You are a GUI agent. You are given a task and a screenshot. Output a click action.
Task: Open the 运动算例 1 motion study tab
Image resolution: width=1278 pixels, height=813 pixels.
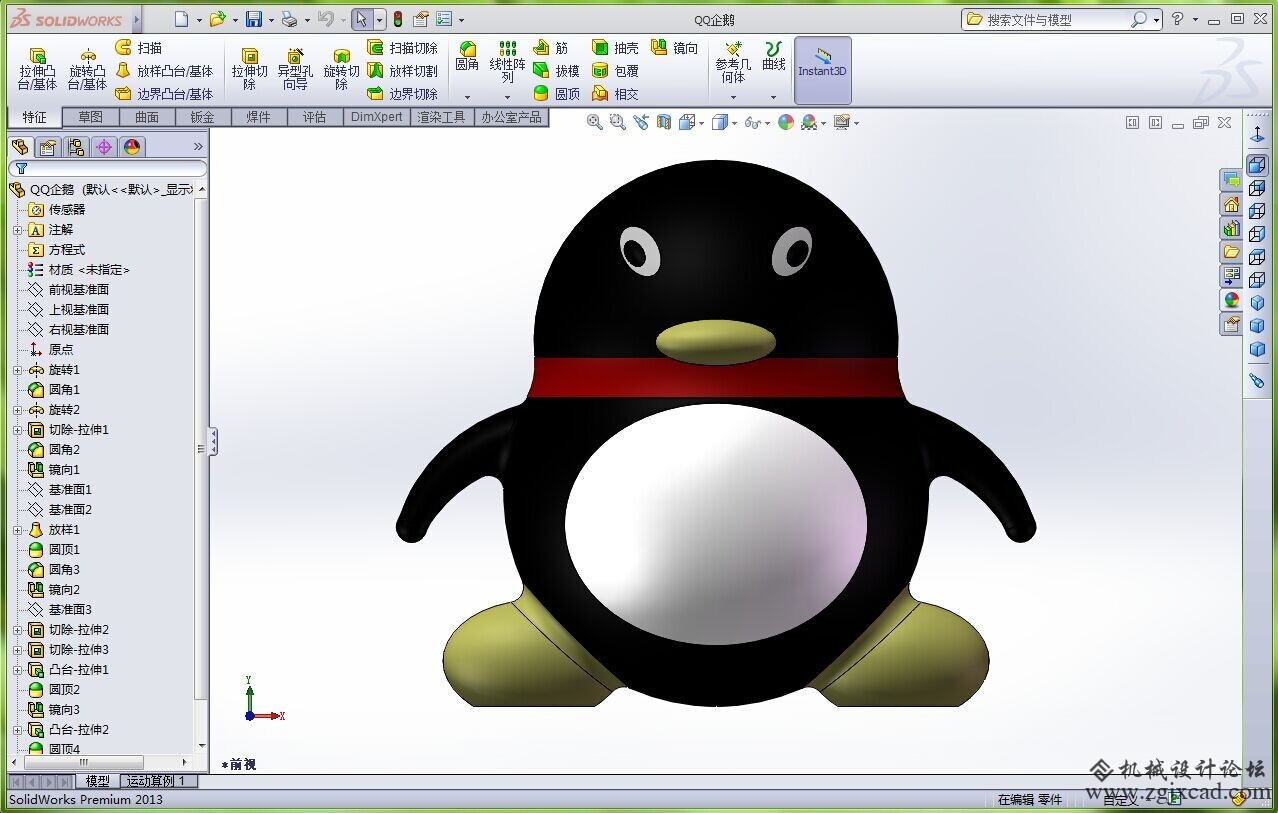point(157,781)
